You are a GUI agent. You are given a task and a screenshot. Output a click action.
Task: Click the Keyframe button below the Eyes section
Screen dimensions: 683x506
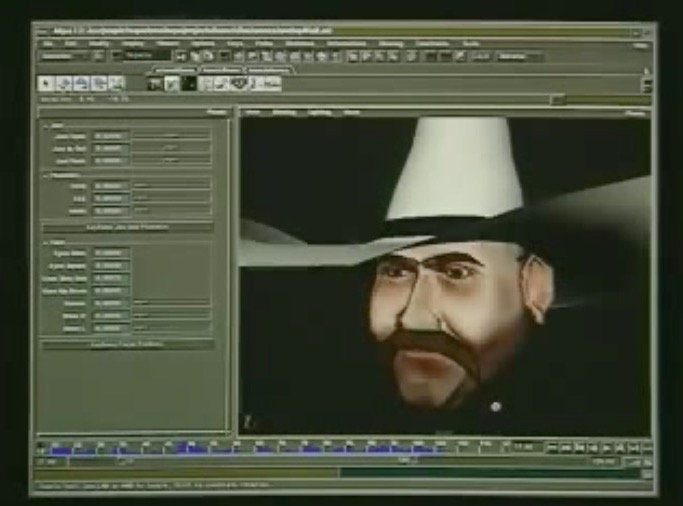127,343
